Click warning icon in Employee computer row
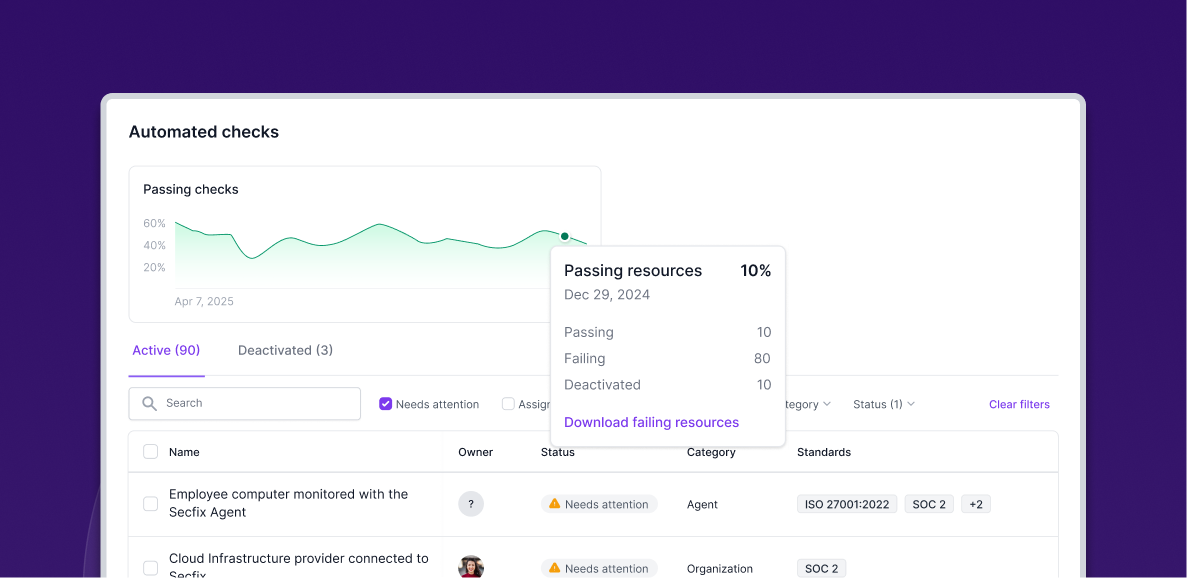This screenshot has width=1187, height=578. [555, 503]
